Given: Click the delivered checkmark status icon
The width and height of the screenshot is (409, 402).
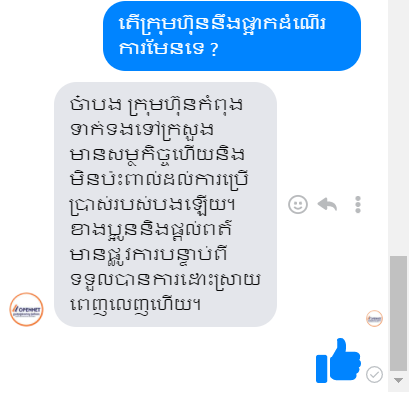Looking at the screenshot, I should 374,374.
